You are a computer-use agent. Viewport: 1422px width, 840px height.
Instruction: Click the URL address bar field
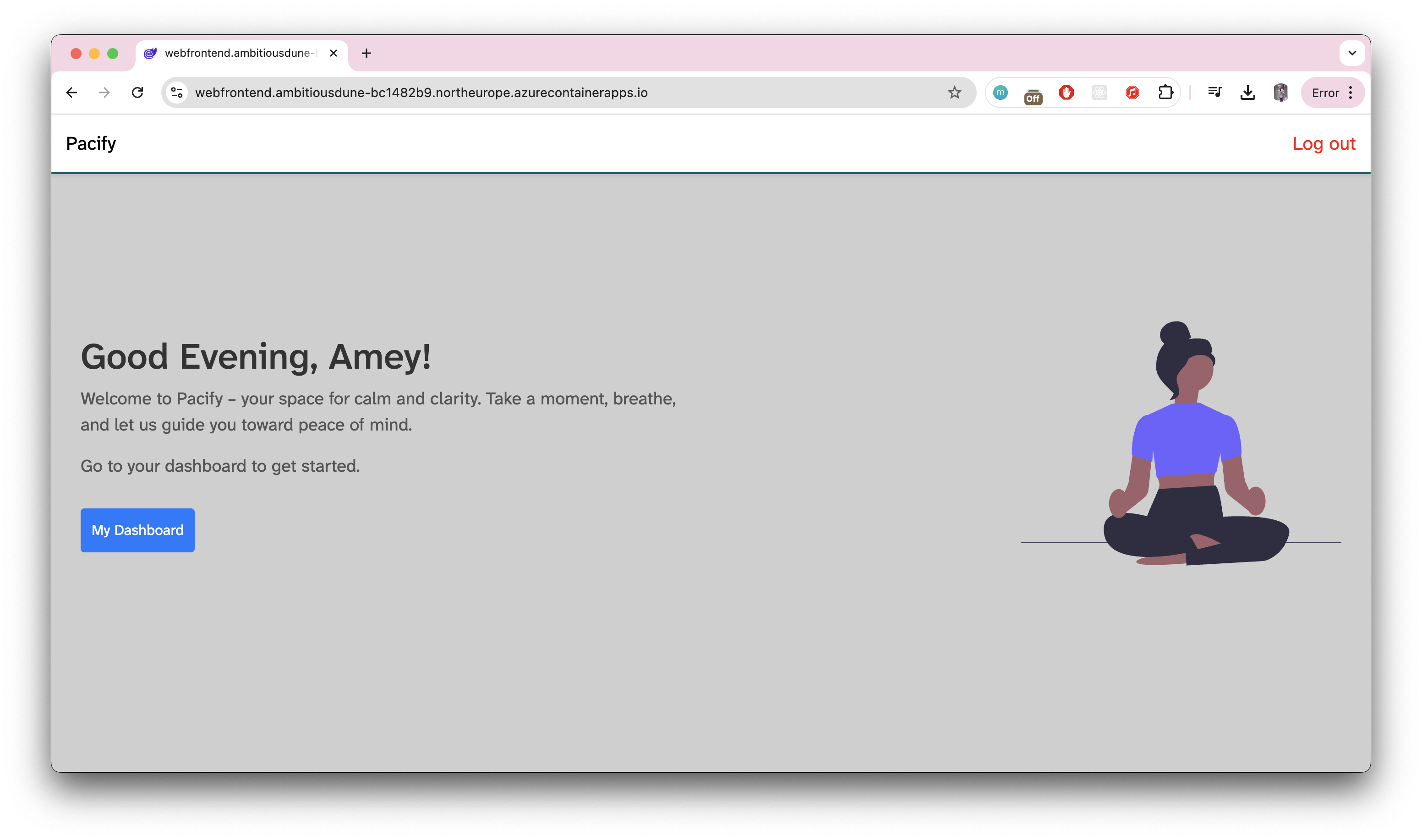(x=509, y=92)
